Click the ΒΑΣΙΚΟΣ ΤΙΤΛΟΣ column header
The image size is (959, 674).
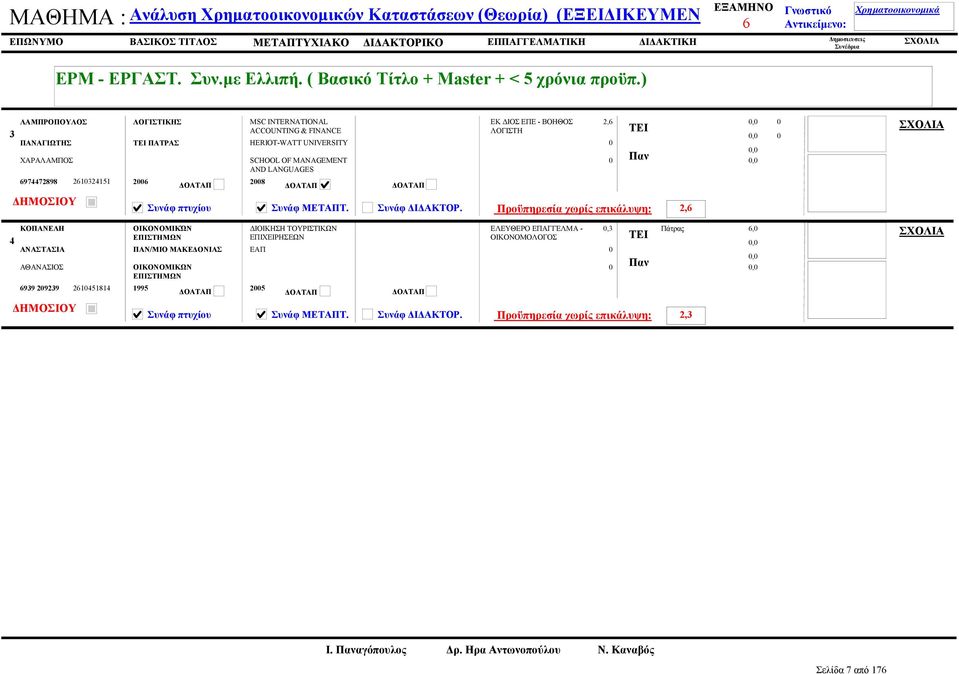pos(173,42)
